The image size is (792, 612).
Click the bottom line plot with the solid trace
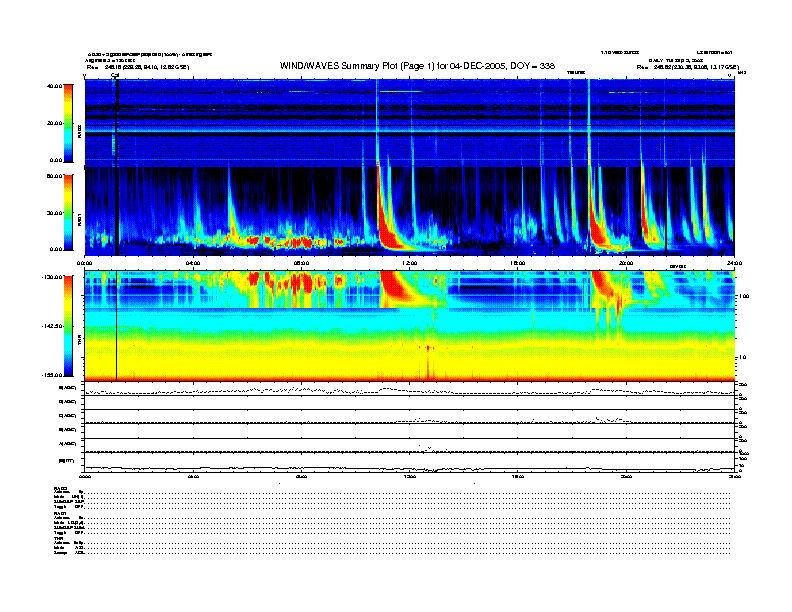[410, 462]
